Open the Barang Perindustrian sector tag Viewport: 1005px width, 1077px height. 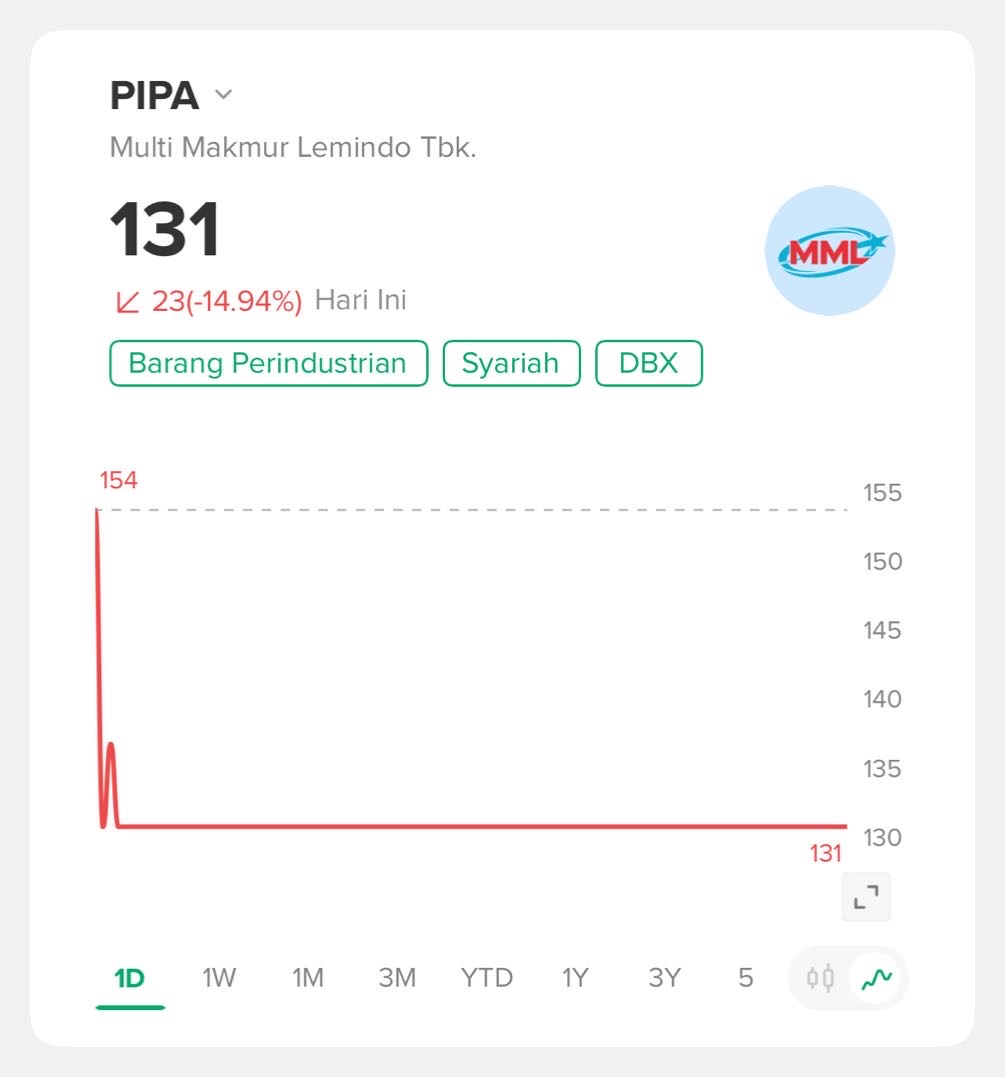point(268,363)
